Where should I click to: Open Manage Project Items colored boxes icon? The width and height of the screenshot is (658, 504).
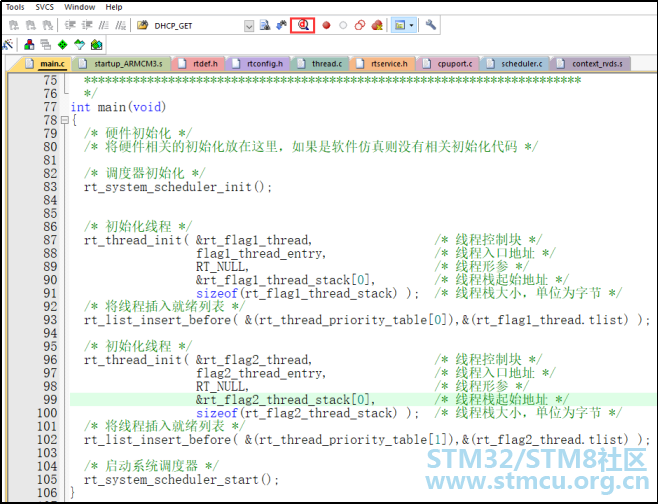[29, 44]
